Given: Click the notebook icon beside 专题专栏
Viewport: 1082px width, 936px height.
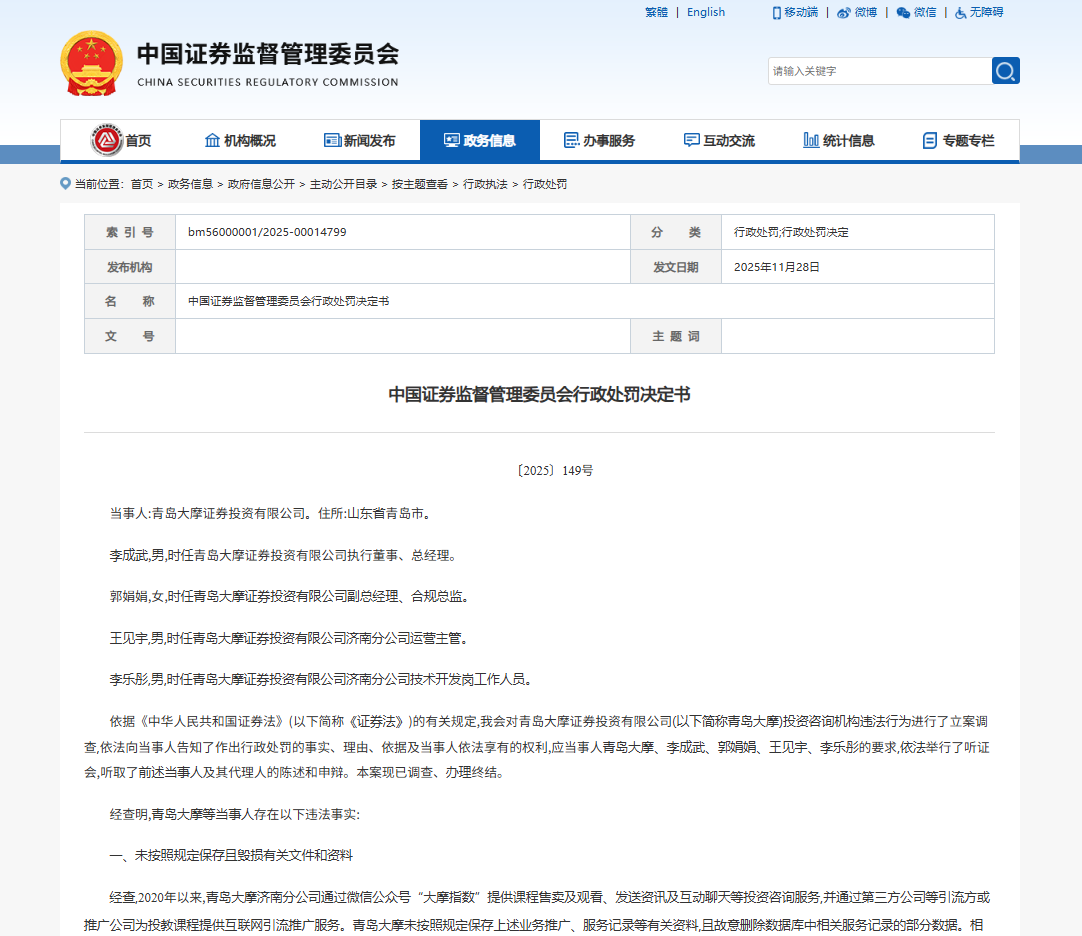Looking at the screenshot, I should [x=928, y=140].
